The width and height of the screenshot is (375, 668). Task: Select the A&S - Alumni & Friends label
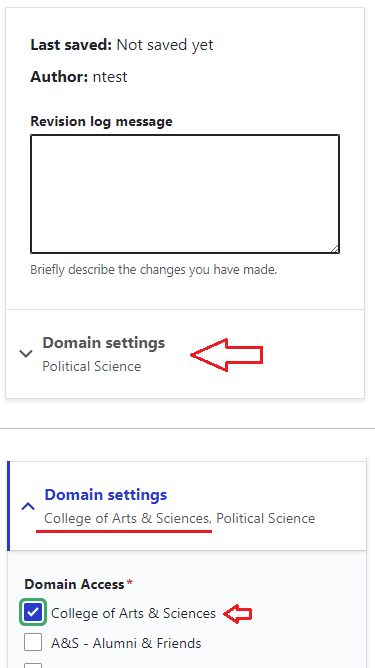(126, 643)
